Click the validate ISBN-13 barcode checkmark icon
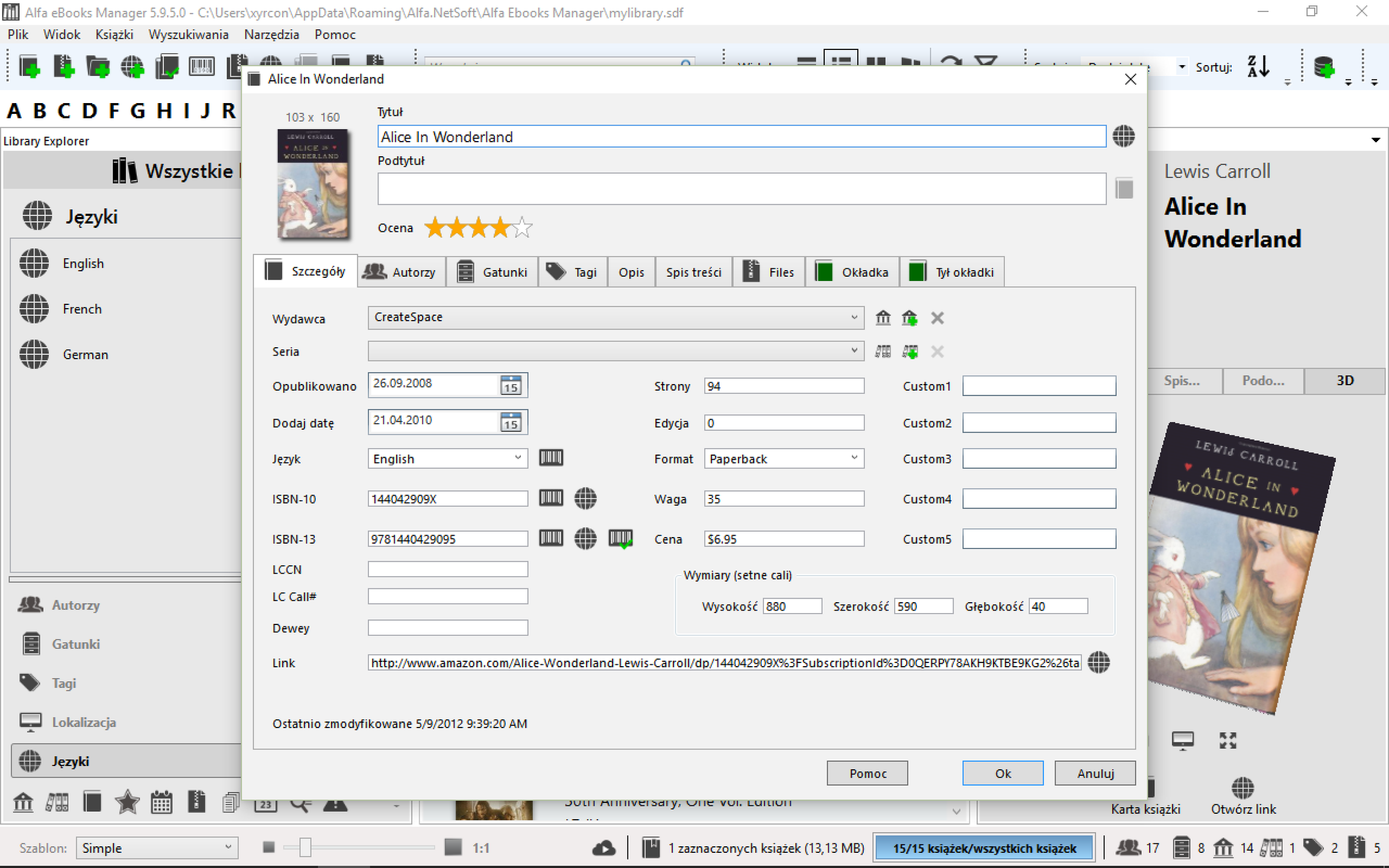Screen dimensions: 1389x868 coord(620,538)
